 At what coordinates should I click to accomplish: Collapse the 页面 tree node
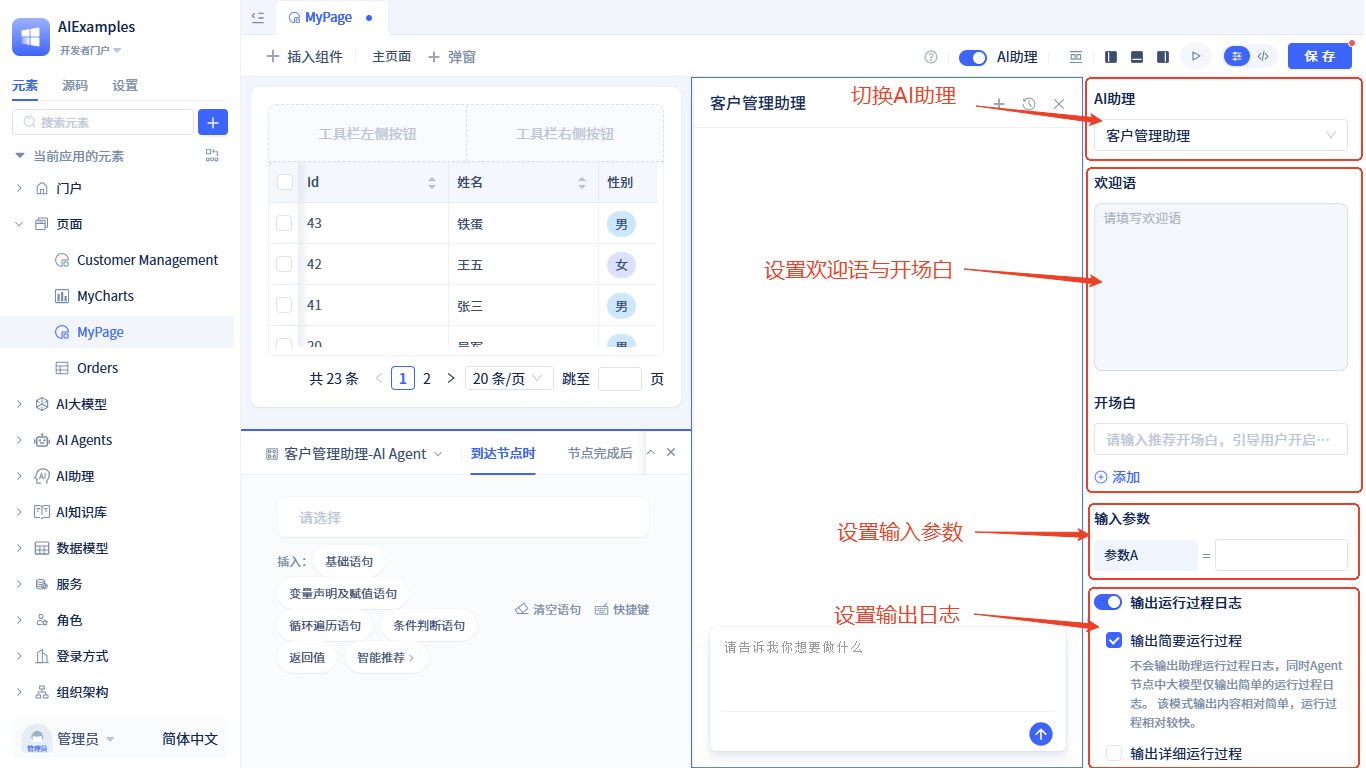(x=19, y=224)
